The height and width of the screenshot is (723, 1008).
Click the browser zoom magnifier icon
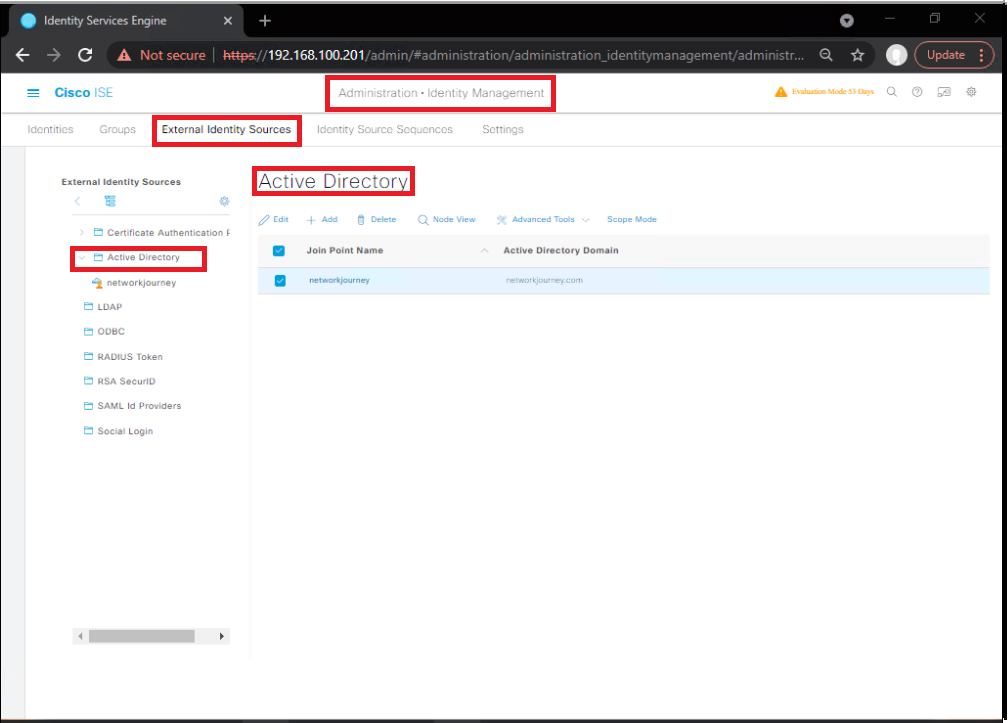coord(826,55)
